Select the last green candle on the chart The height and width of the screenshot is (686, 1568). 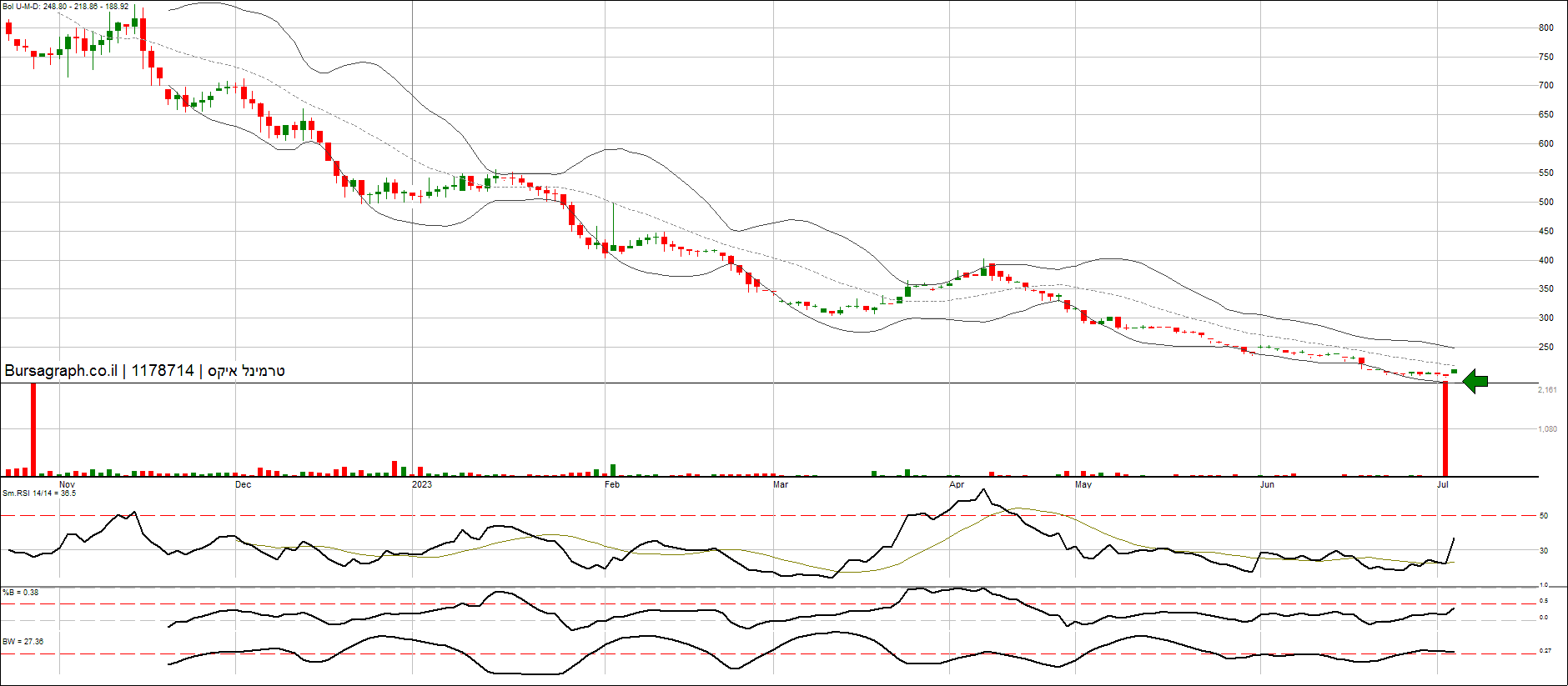[x=1454, y=371]
